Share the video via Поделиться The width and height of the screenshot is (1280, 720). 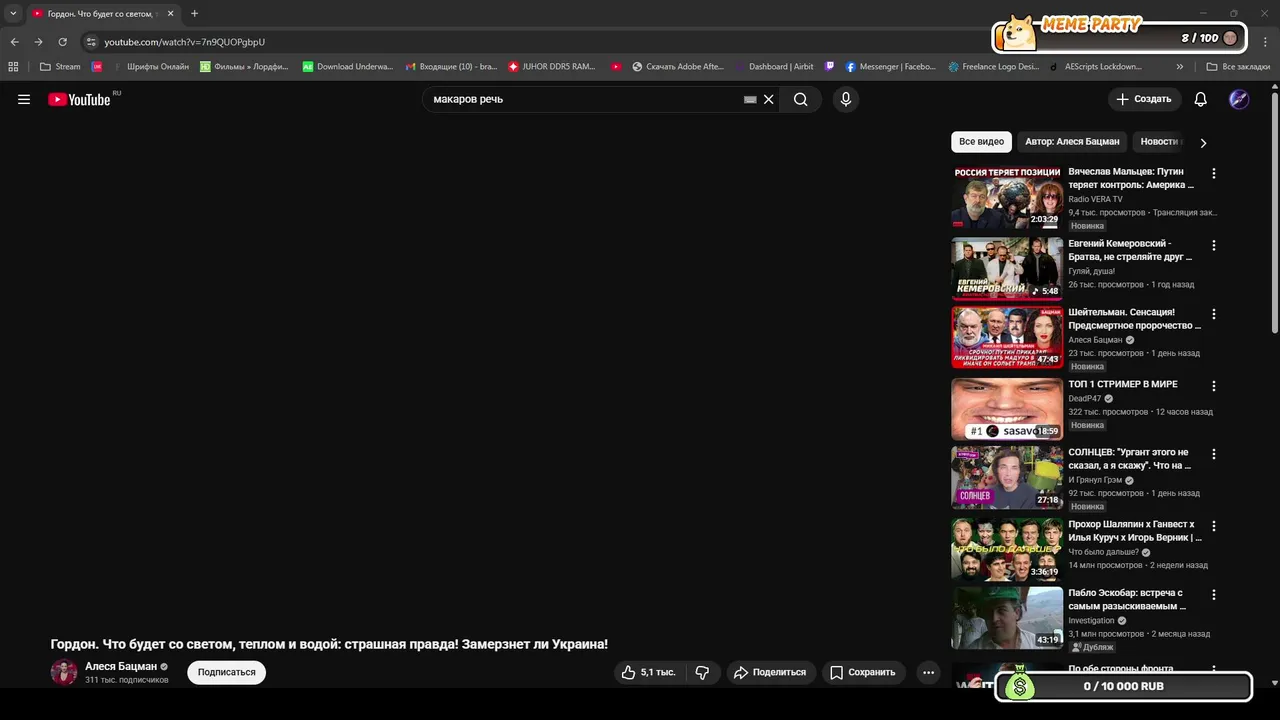pyautogui.click(x=770, y=672)
